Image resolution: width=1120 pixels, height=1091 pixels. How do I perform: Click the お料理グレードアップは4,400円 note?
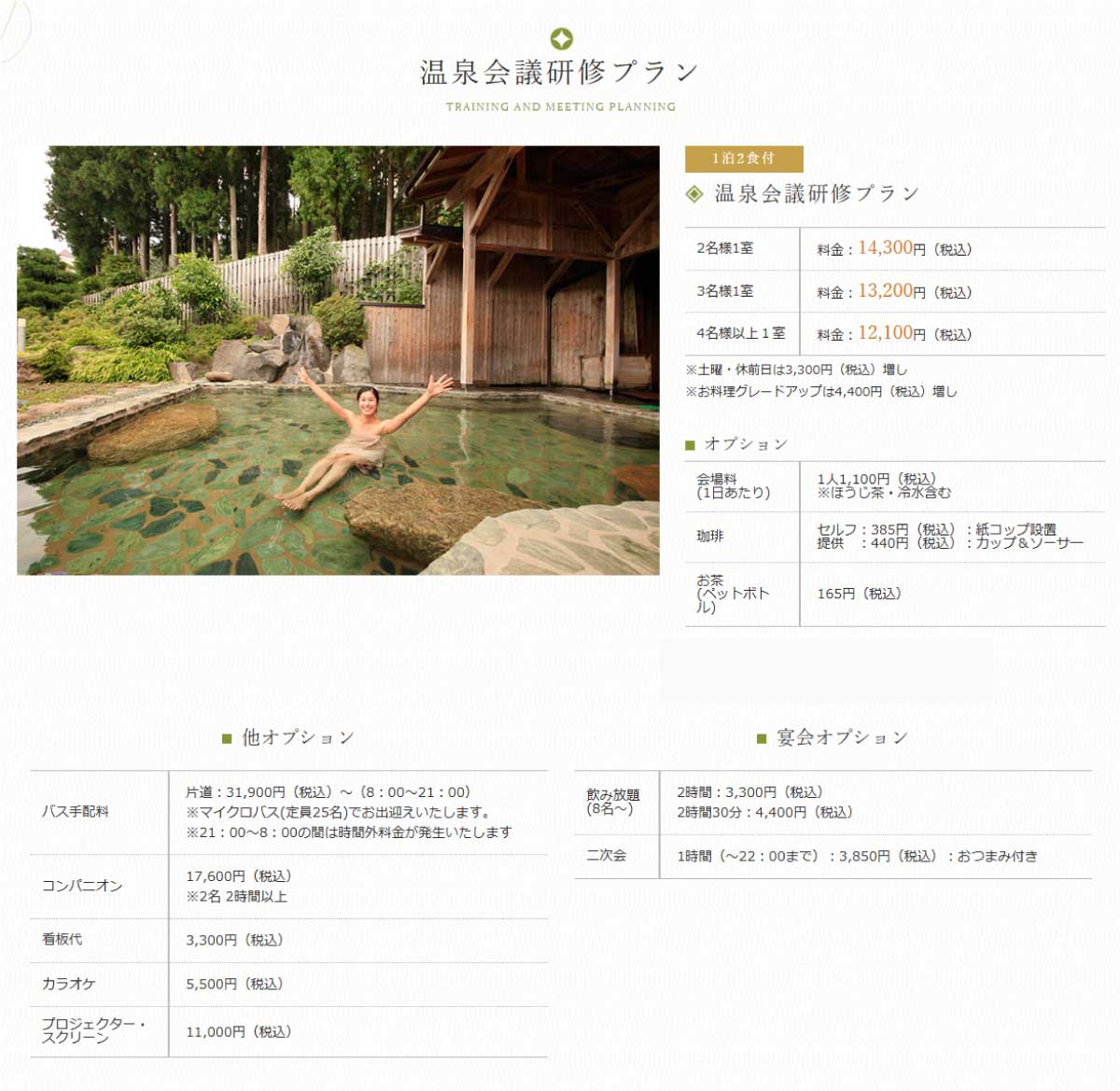821,392
